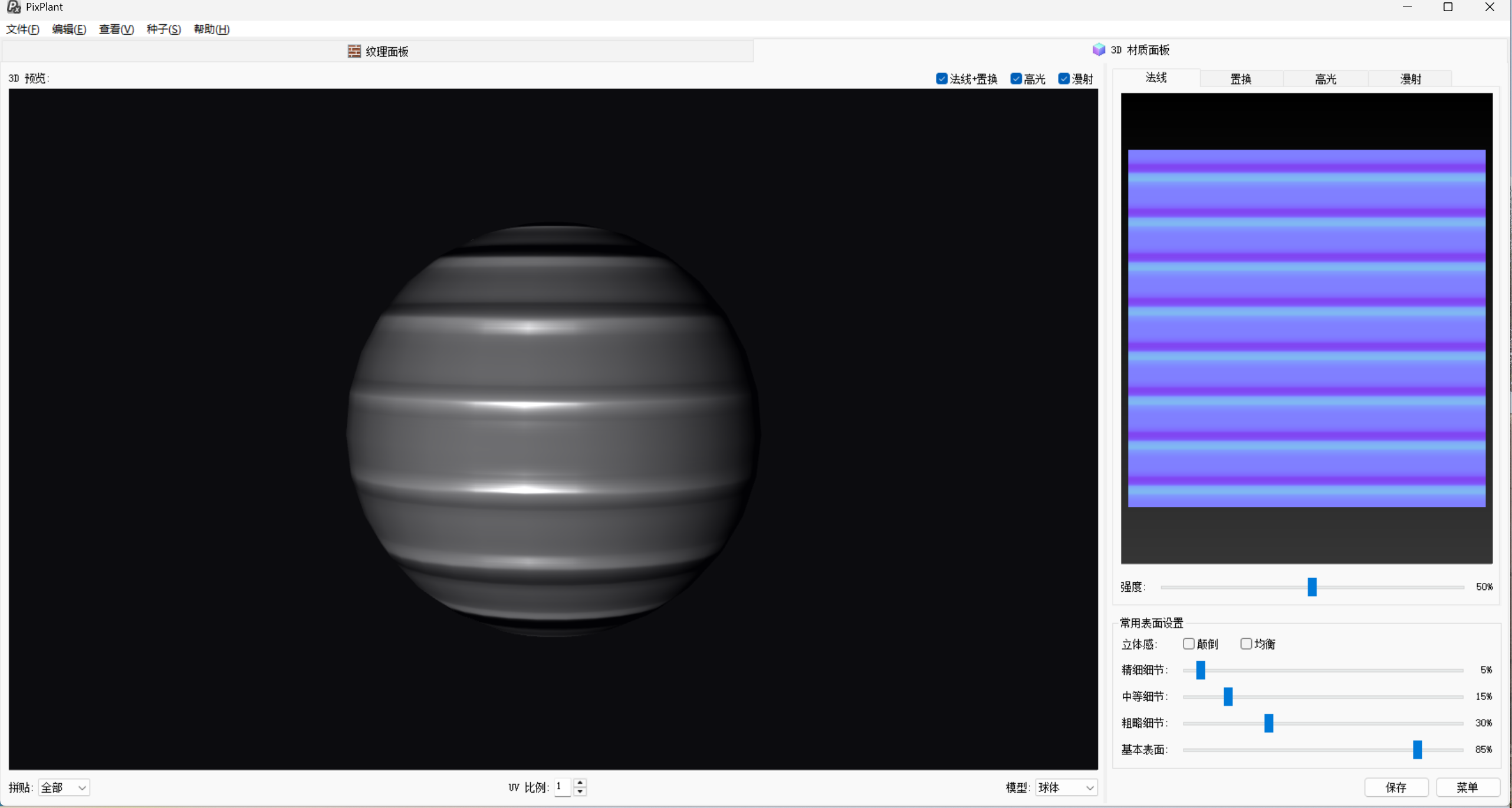Image resolution: width=1512 pixels, height=808 pixels.
Task: Click the 3D cube icon for 材质面板
Action: tap(1098, 50)
